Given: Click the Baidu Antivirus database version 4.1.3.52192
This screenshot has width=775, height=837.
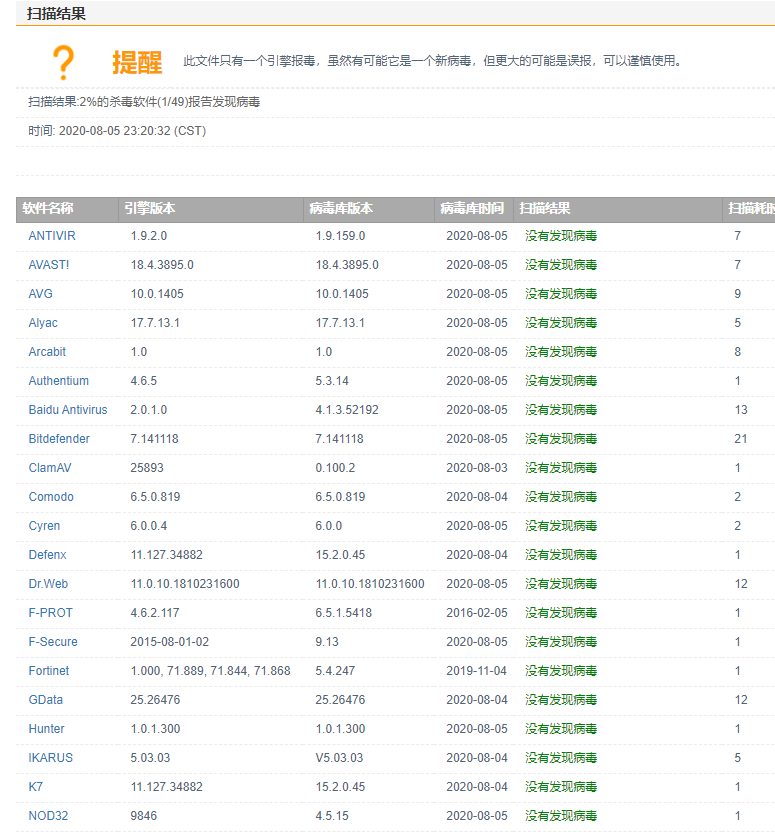Looking at the screenshot, I should pyautogui.click(x=347, y=410).
